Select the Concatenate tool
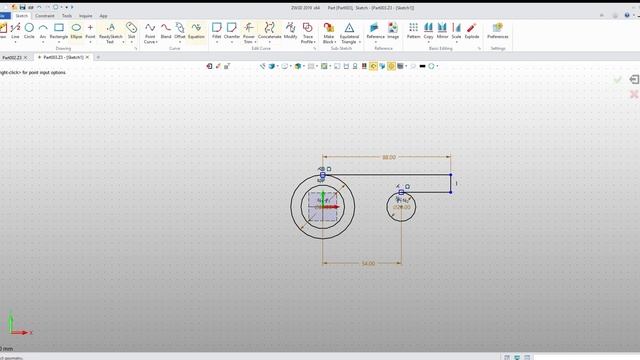 [269, 31]
